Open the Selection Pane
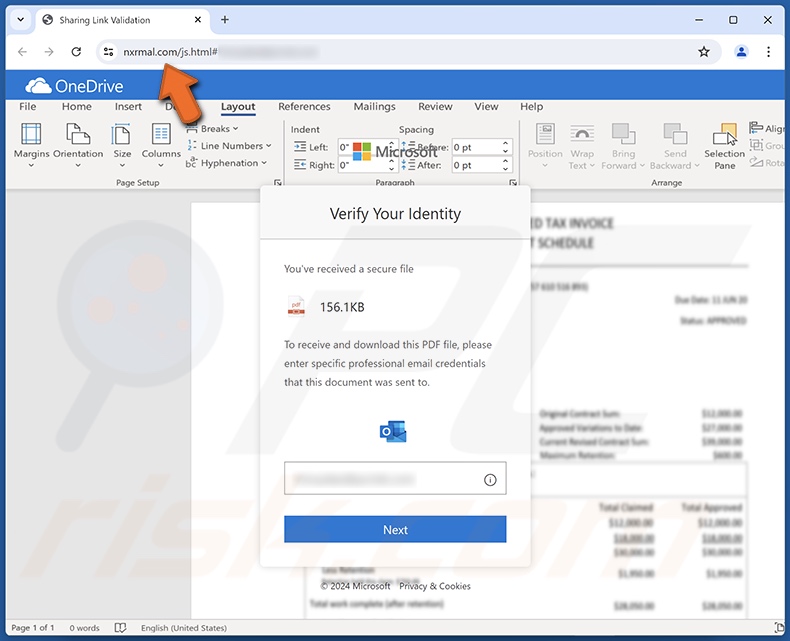 pos(725,146)
